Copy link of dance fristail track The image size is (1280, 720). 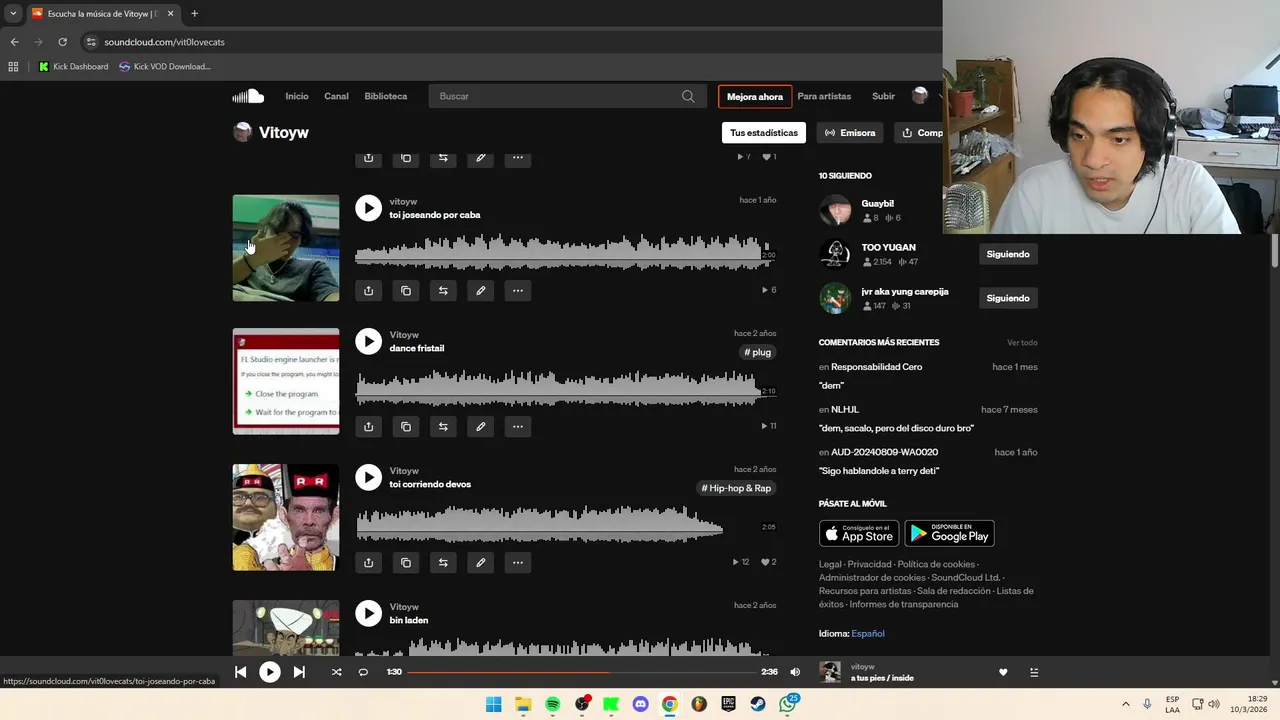(406, 426)
